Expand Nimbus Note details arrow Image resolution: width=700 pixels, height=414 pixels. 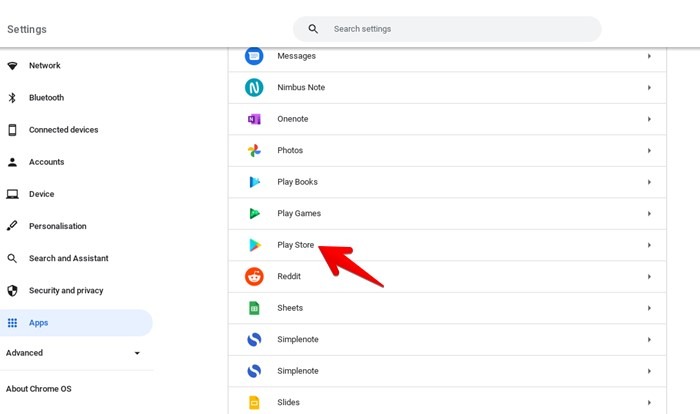[649, 88]
